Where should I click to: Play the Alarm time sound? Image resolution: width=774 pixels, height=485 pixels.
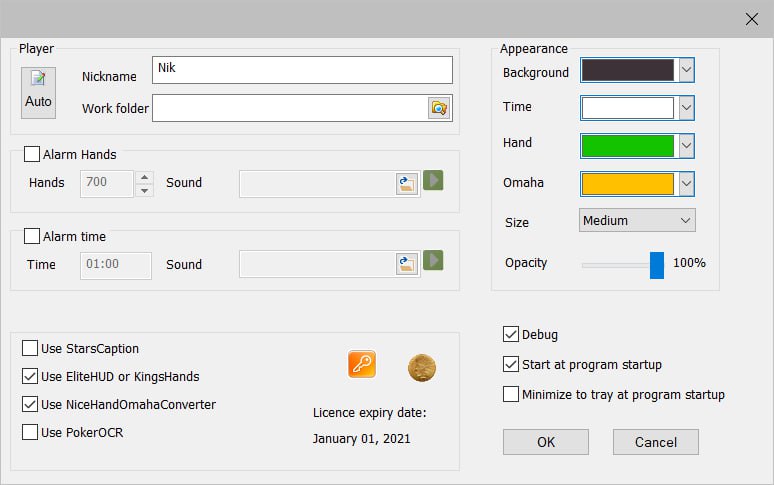[x=433, y=260]
